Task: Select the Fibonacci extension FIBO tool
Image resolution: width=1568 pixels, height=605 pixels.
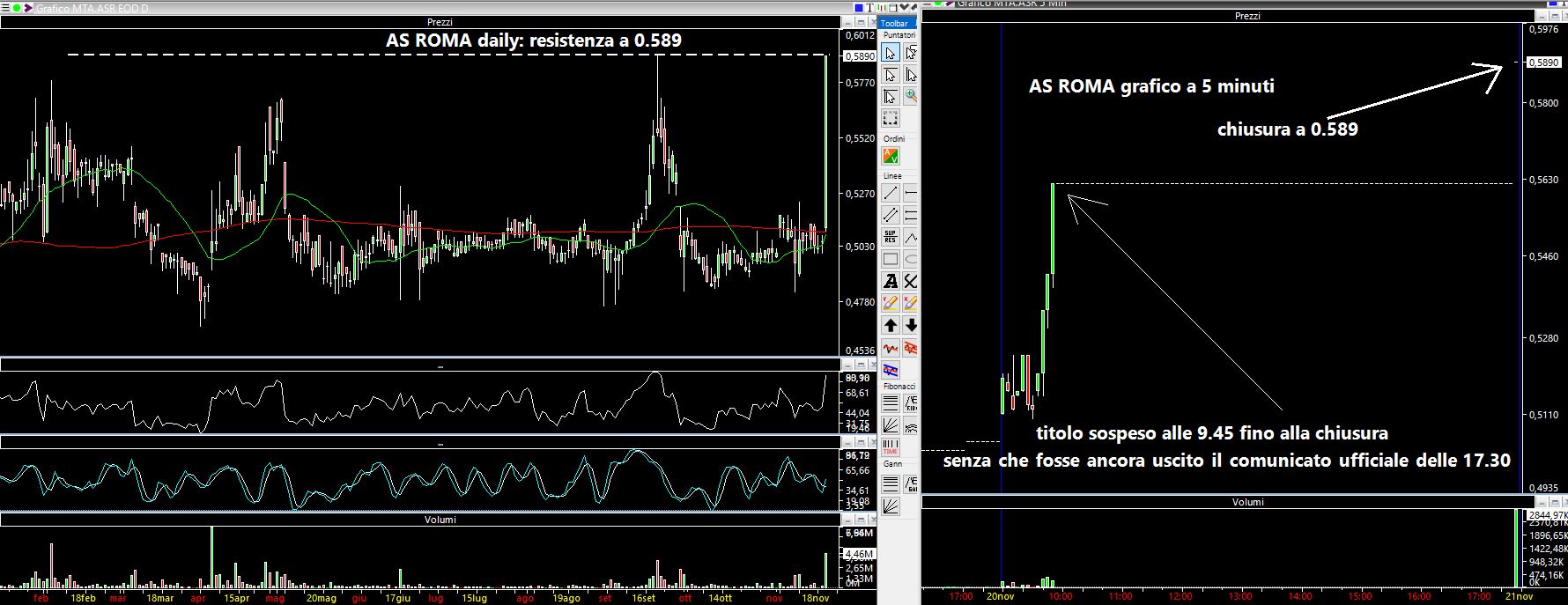Action: (911, 402)
